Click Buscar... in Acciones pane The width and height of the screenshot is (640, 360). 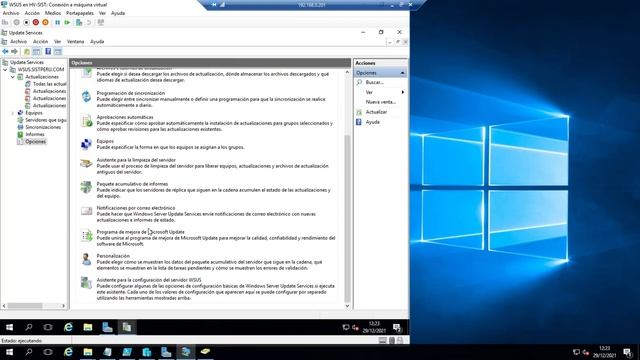(x=374, y=82)
